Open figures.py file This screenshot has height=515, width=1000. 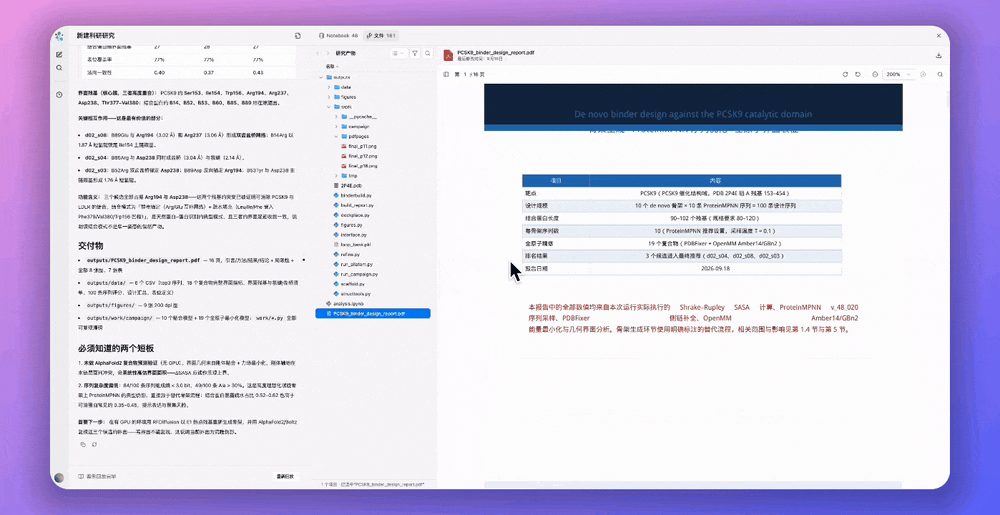coord(348,225)
